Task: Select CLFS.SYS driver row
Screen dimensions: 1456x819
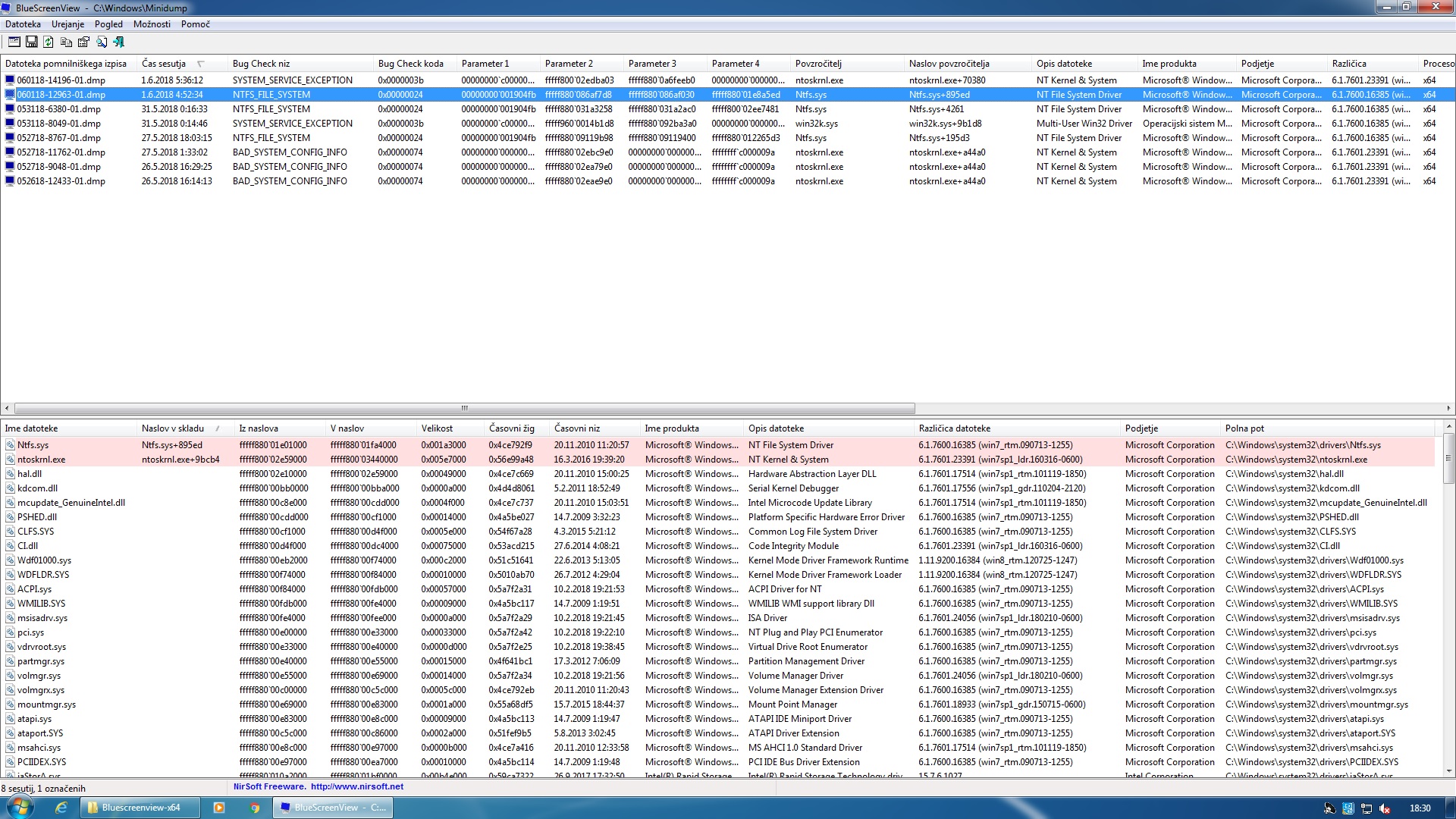Action: (x=718, y=532)
